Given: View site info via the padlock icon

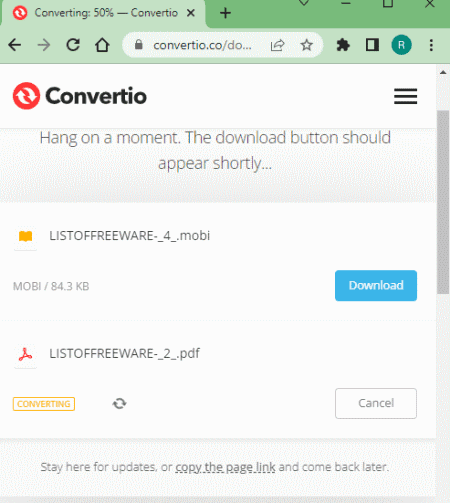Looking at the screenshot, I should coord(139,45).
